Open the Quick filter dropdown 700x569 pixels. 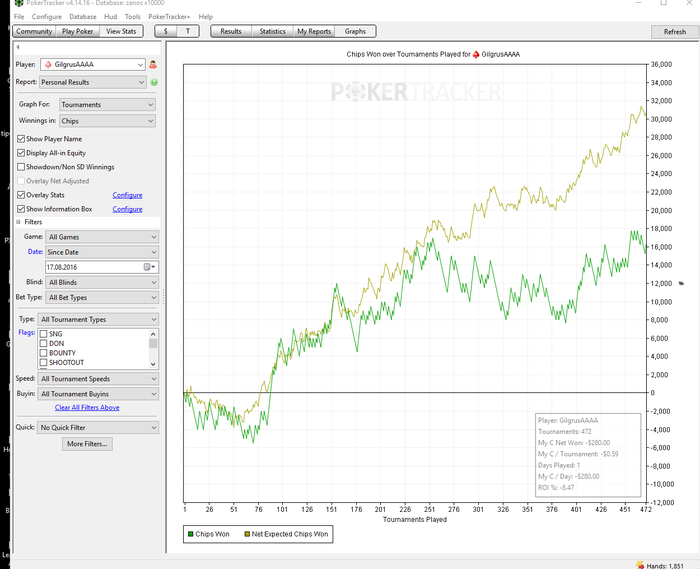(x=98, y=427)
